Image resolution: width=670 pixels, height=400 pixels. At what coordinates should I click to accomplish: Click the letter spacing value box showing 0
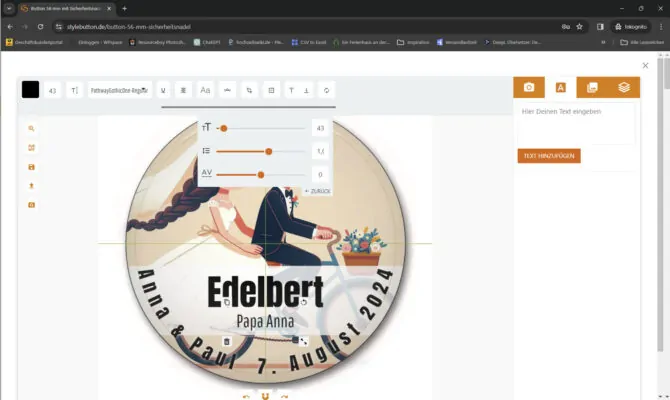(320, 175)
